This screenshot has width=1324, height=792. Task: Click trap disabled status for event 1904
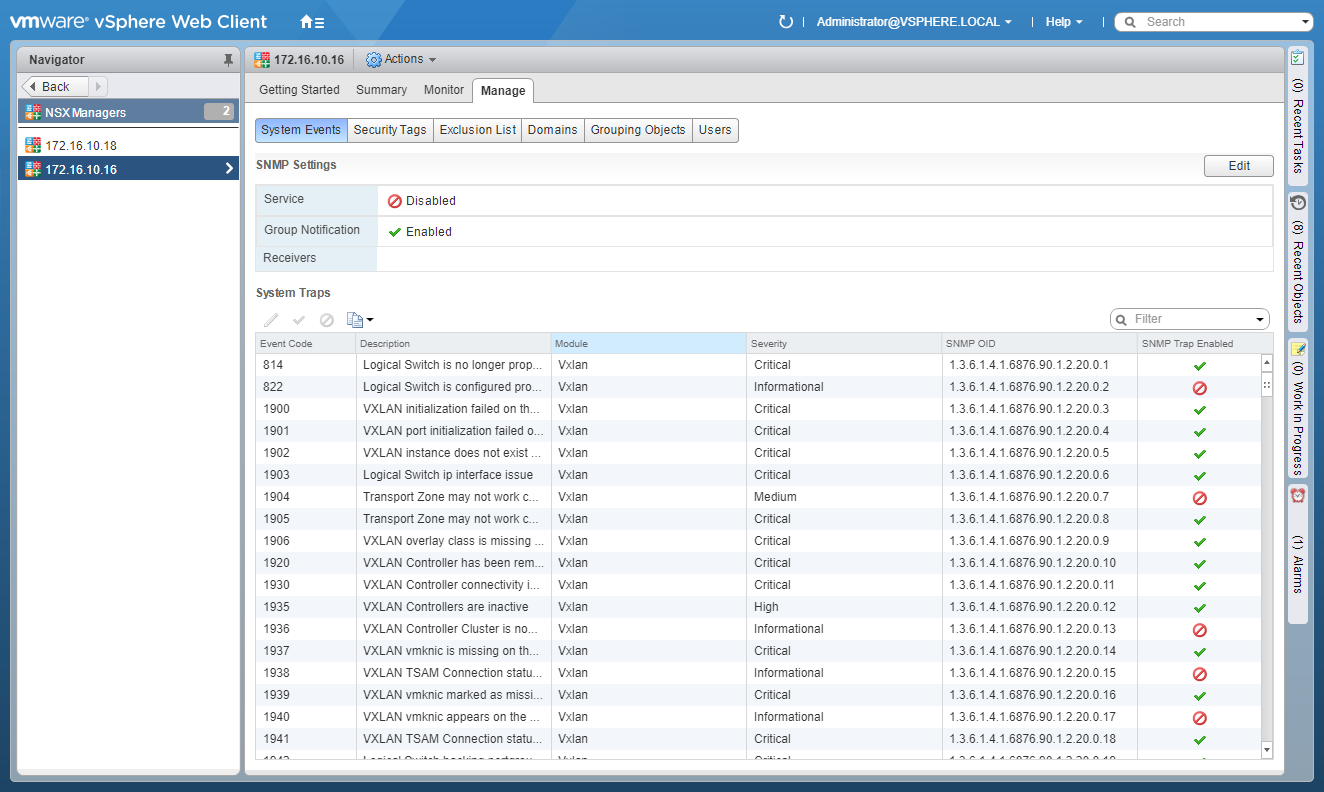point(1199,498)
